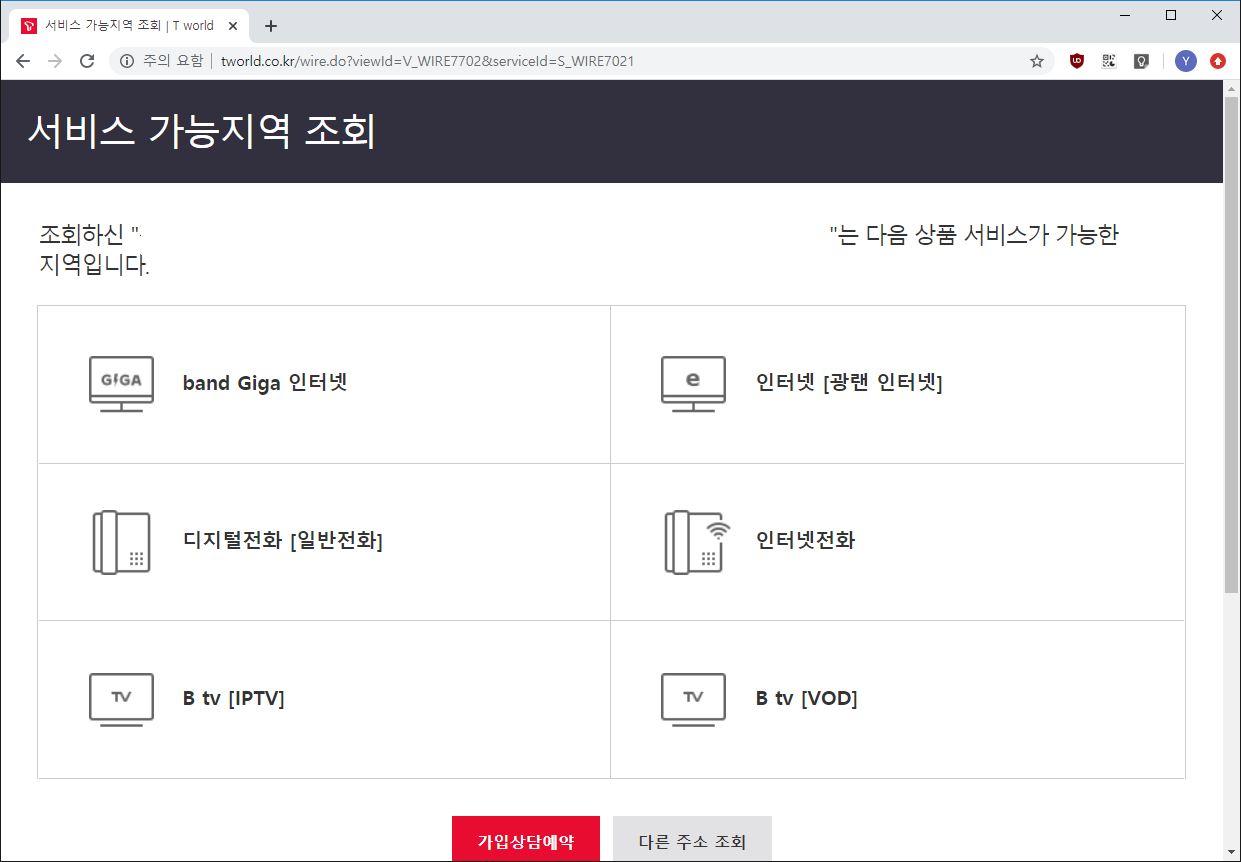Click the red update arrow icon
Screen dimensions: 1241x862
(x=1218, y=61)
